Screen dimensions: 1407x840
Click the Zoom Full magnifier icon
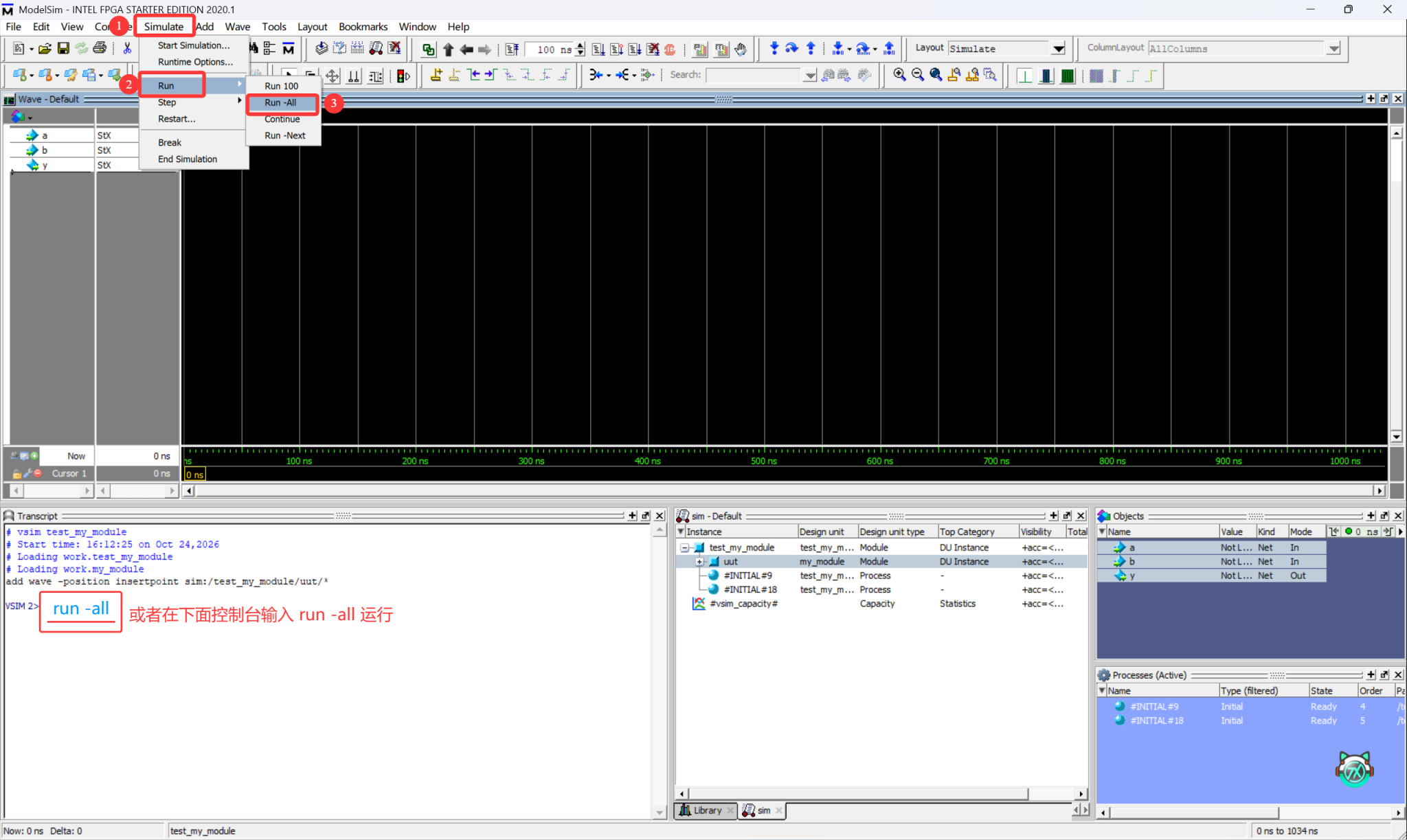click(x=936, y=75)
